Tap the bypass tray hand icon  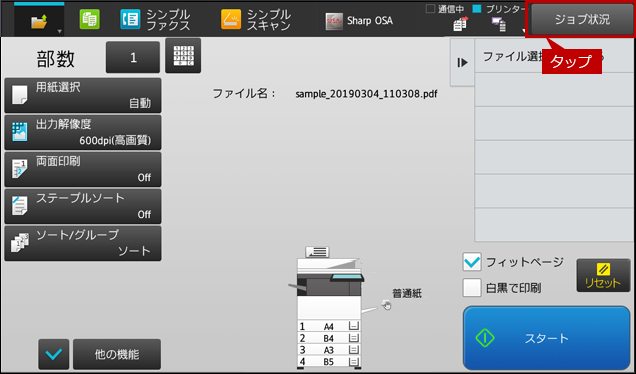(x=386, y=305)
